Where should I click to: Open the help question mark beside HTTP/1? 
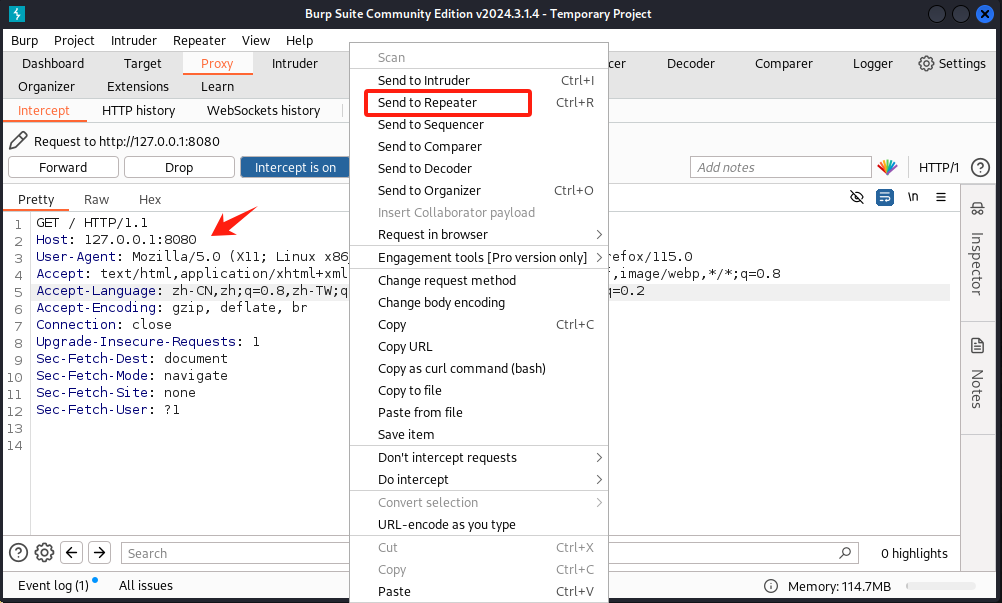(x=980, y=167)
